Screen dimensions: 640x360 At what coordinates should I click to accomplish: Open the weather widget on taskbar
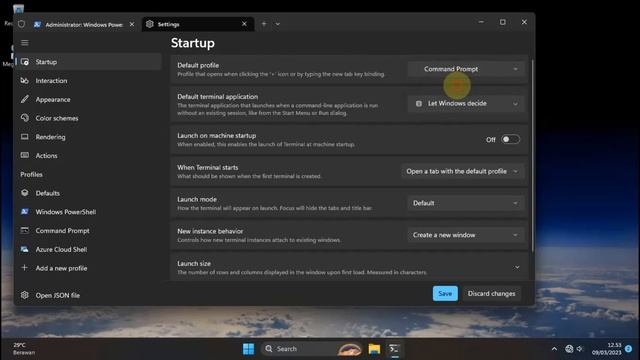click(x=24, y=349)
